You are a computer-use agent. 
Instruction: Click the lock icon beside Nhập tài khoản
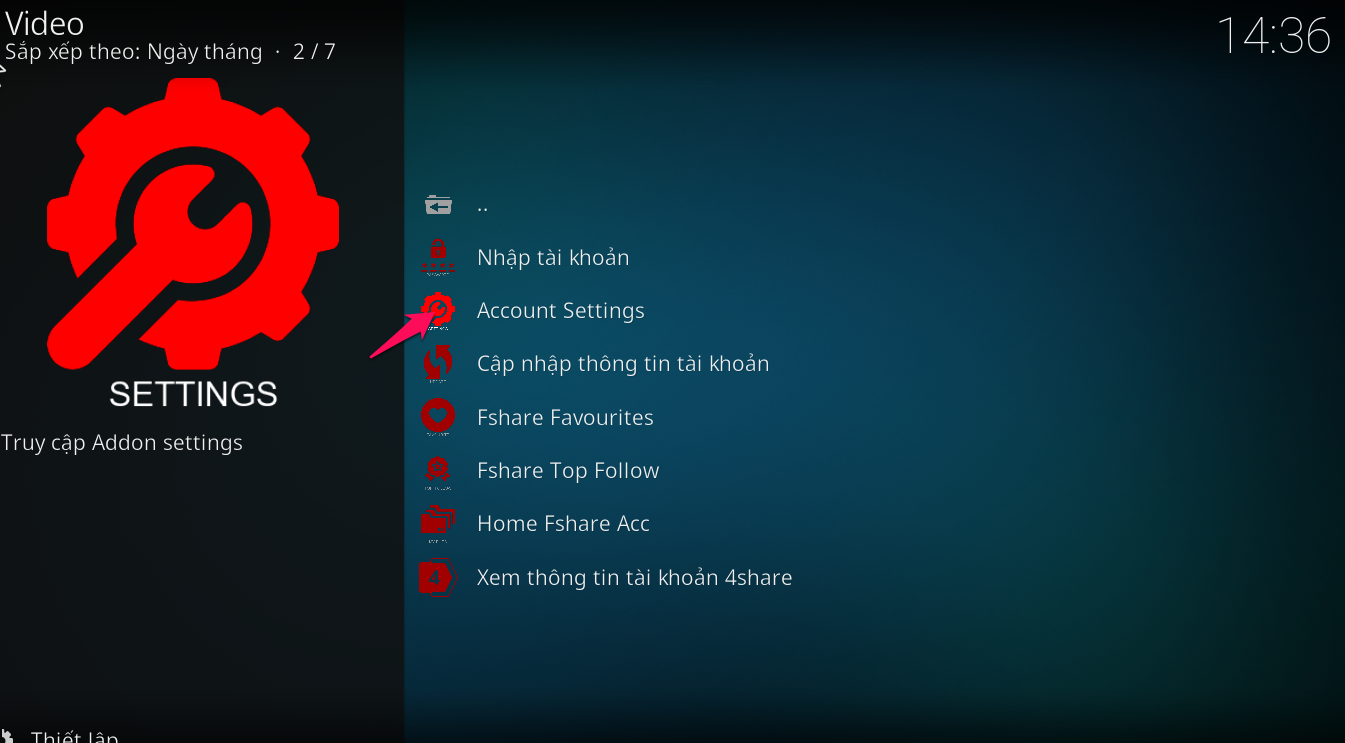click(438, 257)
